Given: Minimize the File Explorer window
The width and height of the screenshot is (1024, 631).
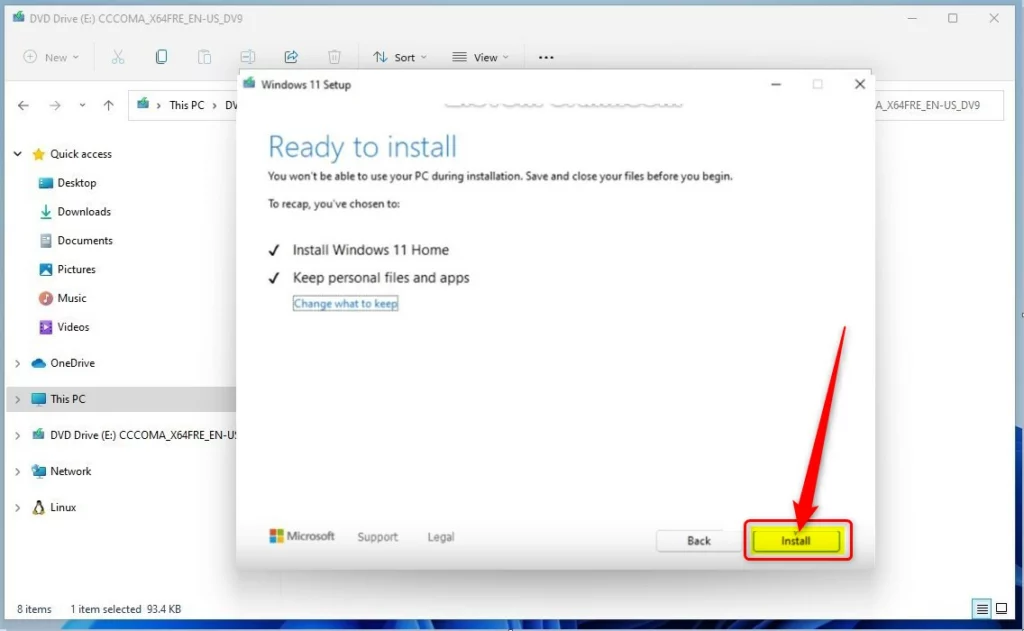Looking at the screenshot, I should click(x=912, y=18).
